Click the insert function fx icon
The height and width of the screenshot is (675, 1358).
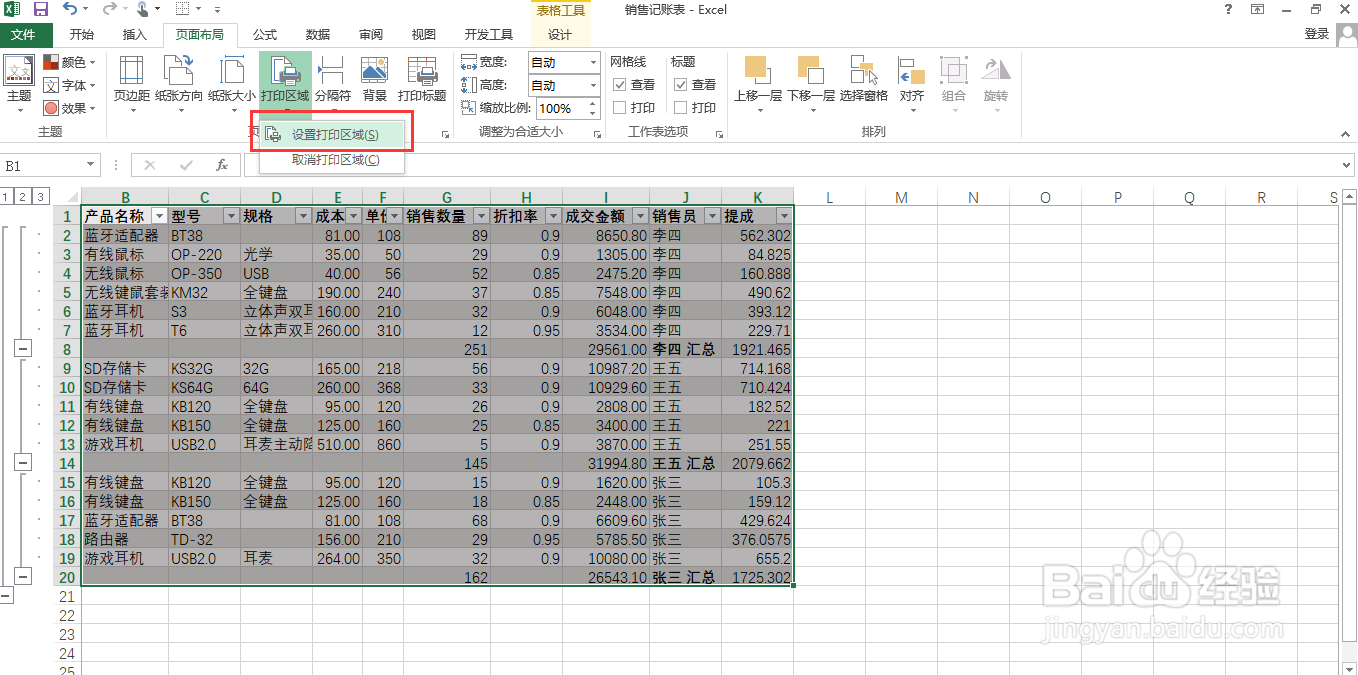222,165
